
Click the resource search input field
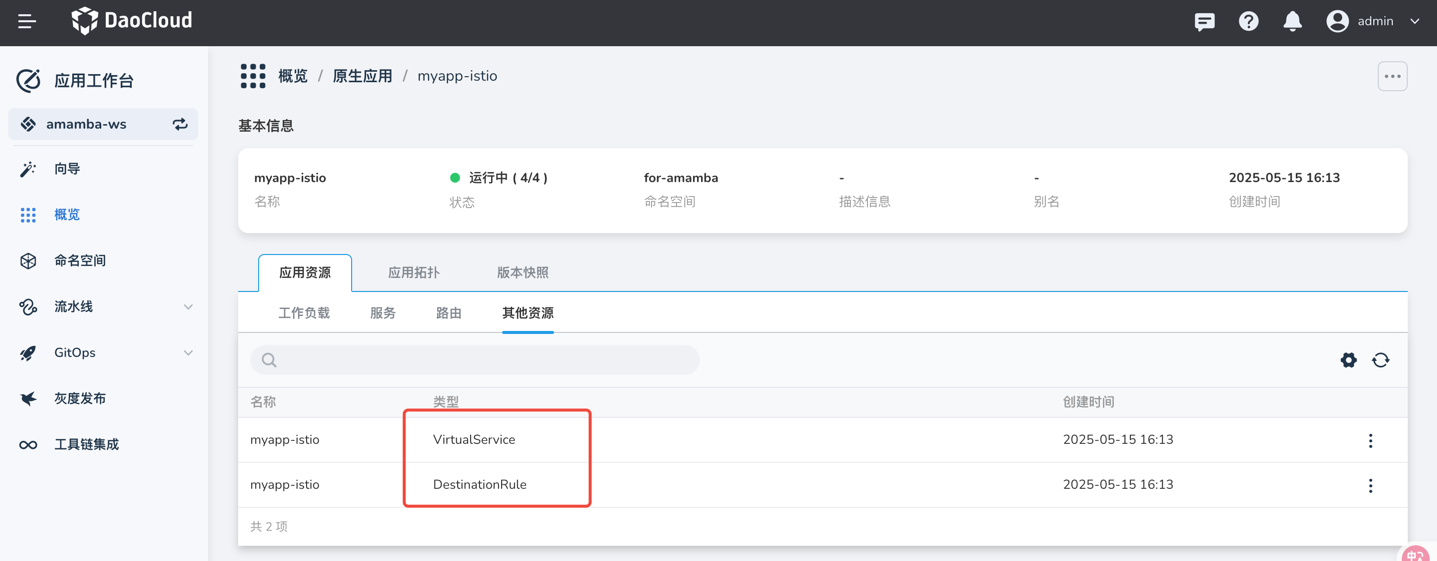(475, 360)
